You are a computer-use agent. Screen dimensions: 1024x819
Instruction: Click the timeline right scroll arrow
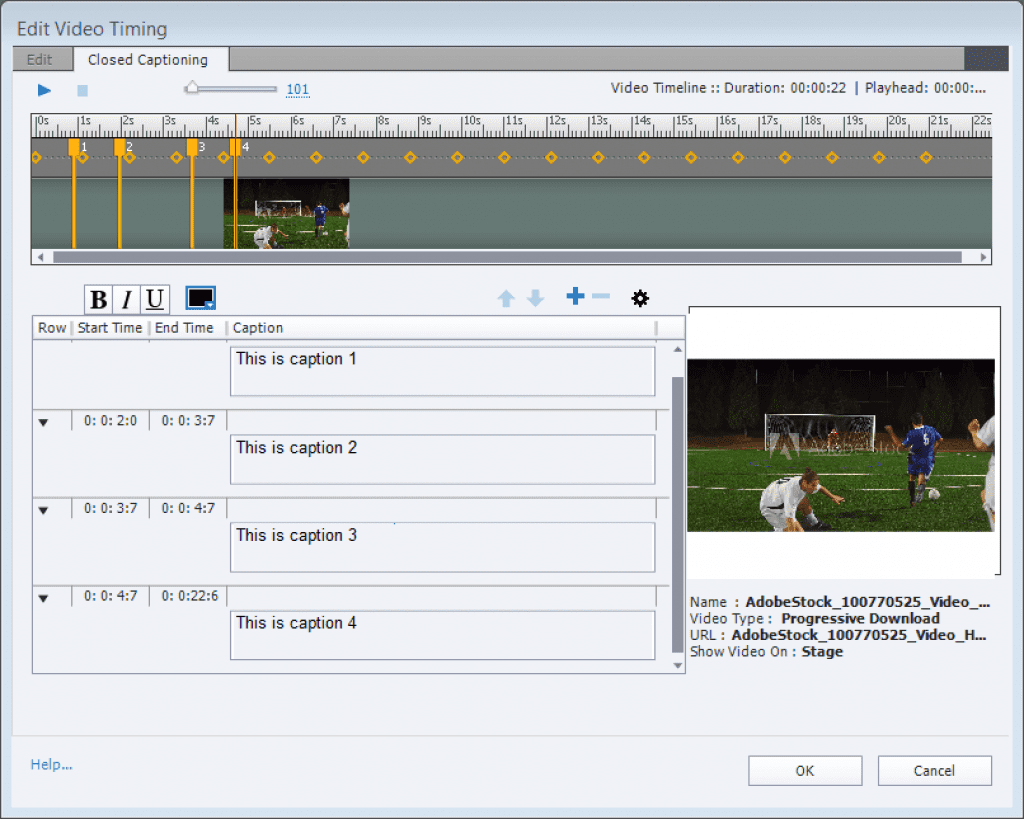tap(984, 257)
